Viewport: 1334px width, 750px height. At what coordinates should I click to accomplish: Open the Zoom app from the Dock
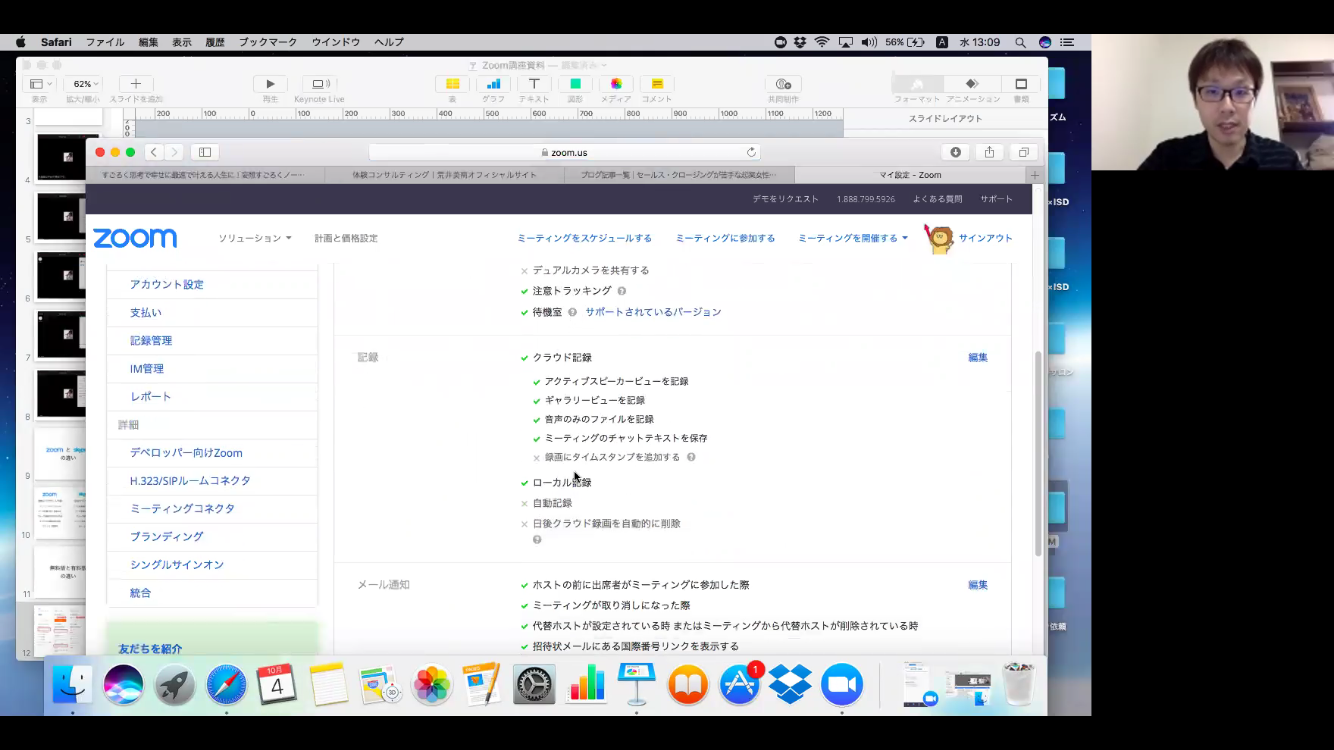(x=842, y=685)
